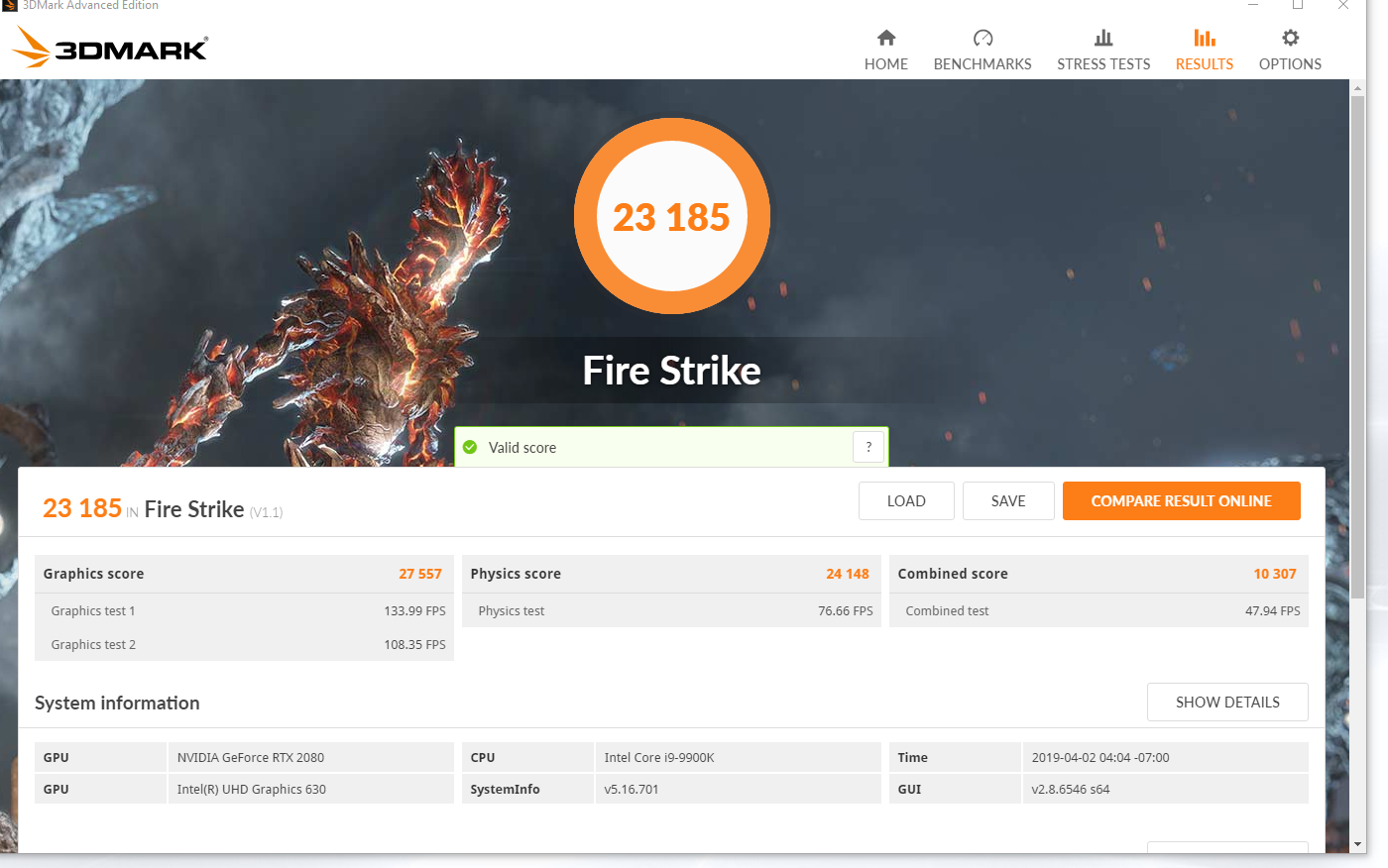This screenshot has width=1388, height=868.
Task: Click the 108.35 FPS value
Action: 415,645
